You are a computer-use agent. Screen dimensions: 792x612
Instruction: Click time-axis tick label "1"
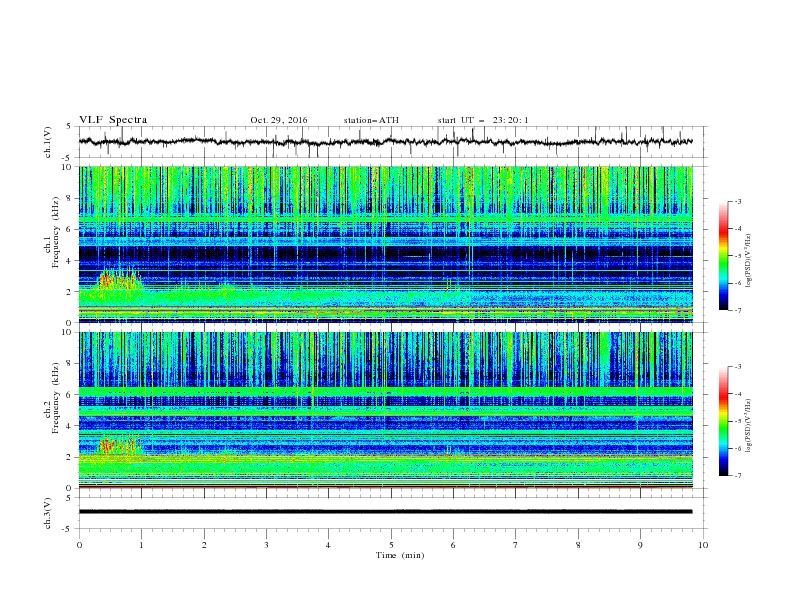pos(141,545)
